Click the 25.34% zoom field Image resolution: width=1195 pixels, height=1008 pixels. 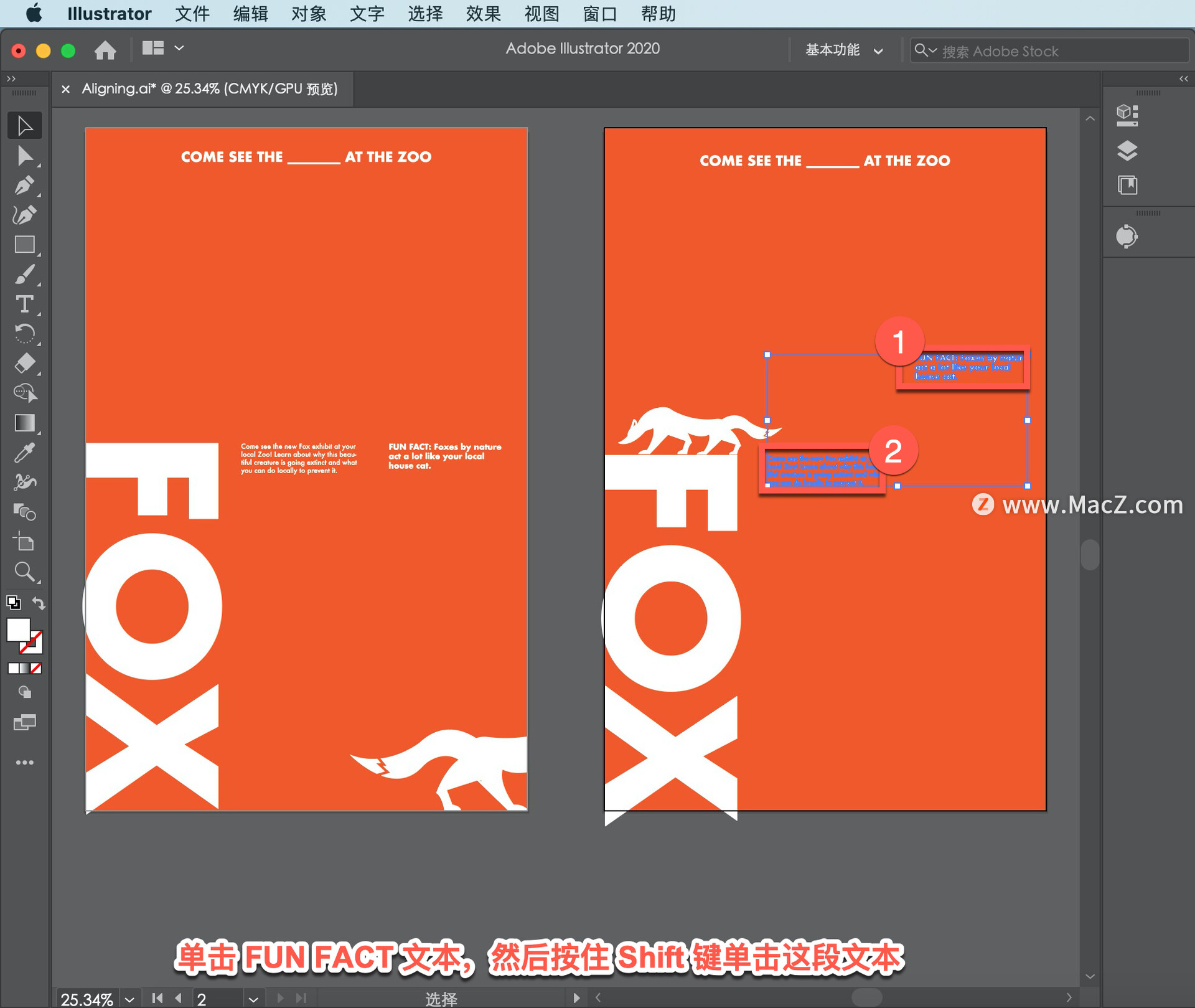[87, 999]
